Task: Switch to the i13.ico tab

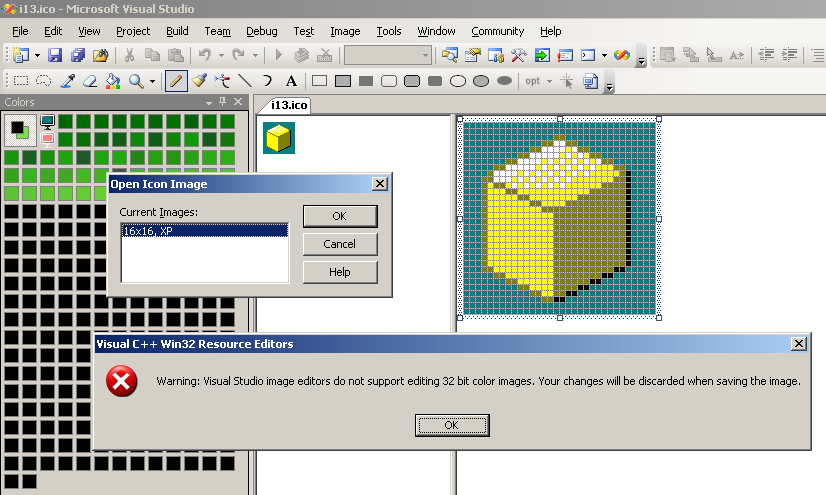Action: click(x=289, y=105)
